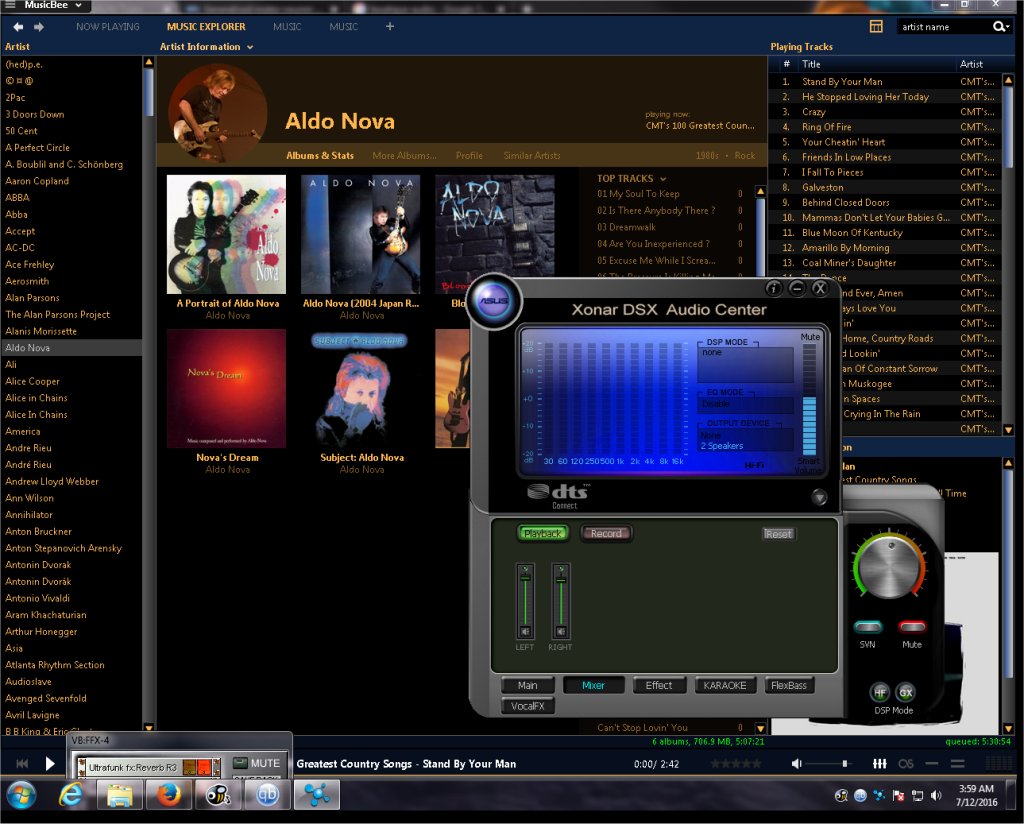Open the Effect tab in Xonar Audio Center

click(x=658, y=685)
